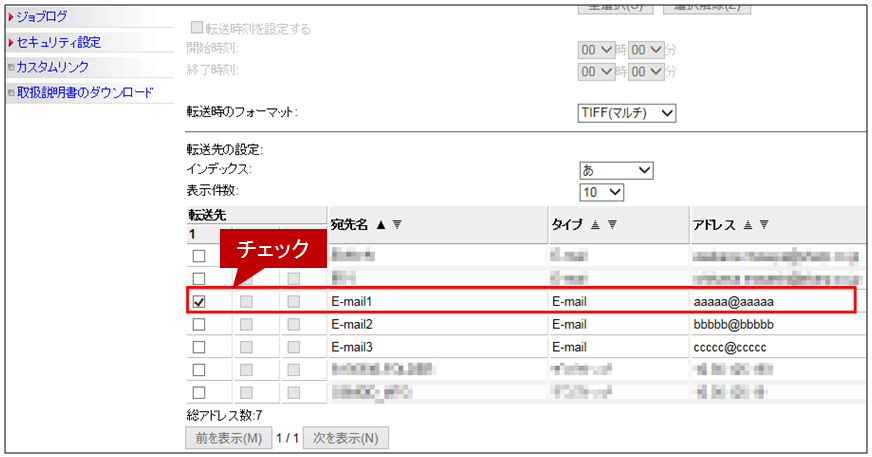Screen dimensions: 872x457
Task: Click the aaaaa@aaaaa address cell
Action: pyautogui.click(x=733, y=301)
